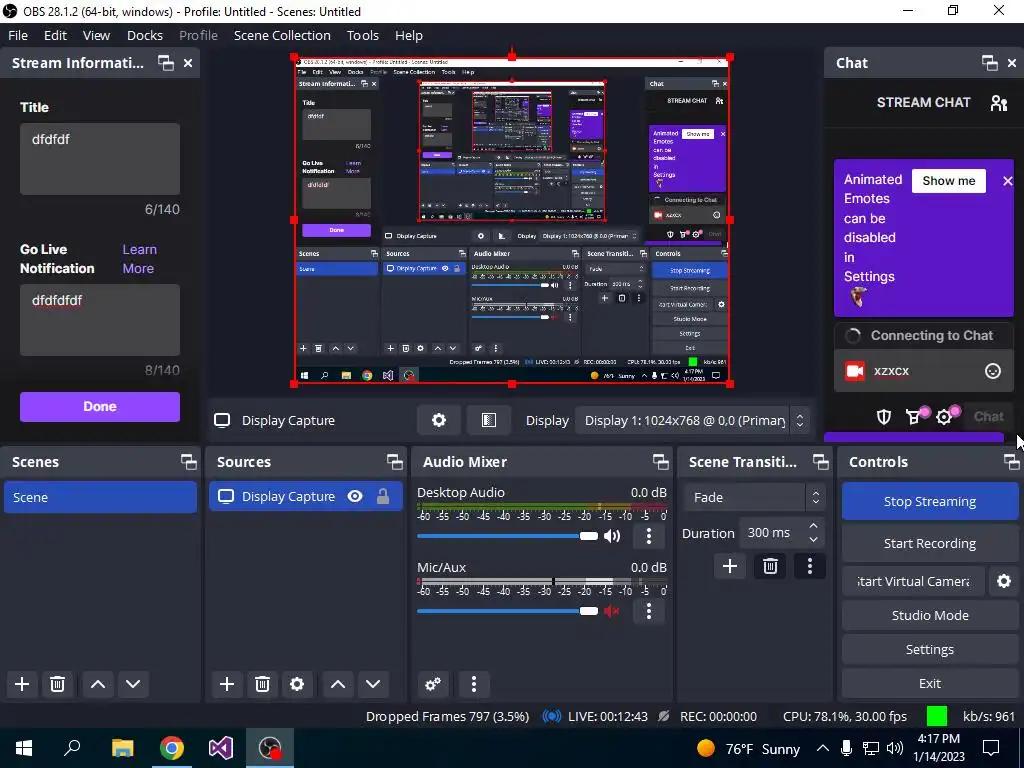
Task: Toggle Studio Mode button
Action: (929, 615)
